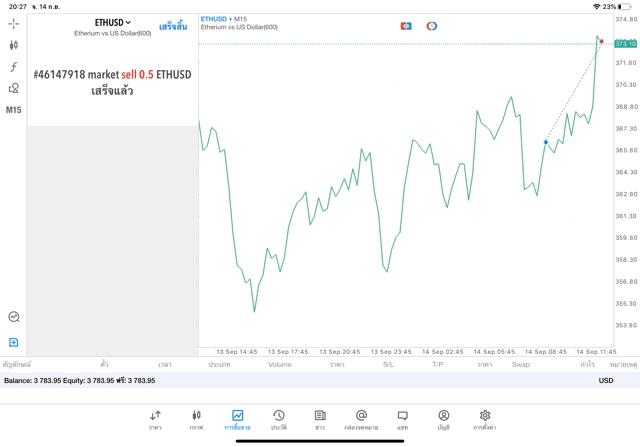Open the Chat (แชท) icon
This screenshot has width=640, height=447.
click(402, 415)
